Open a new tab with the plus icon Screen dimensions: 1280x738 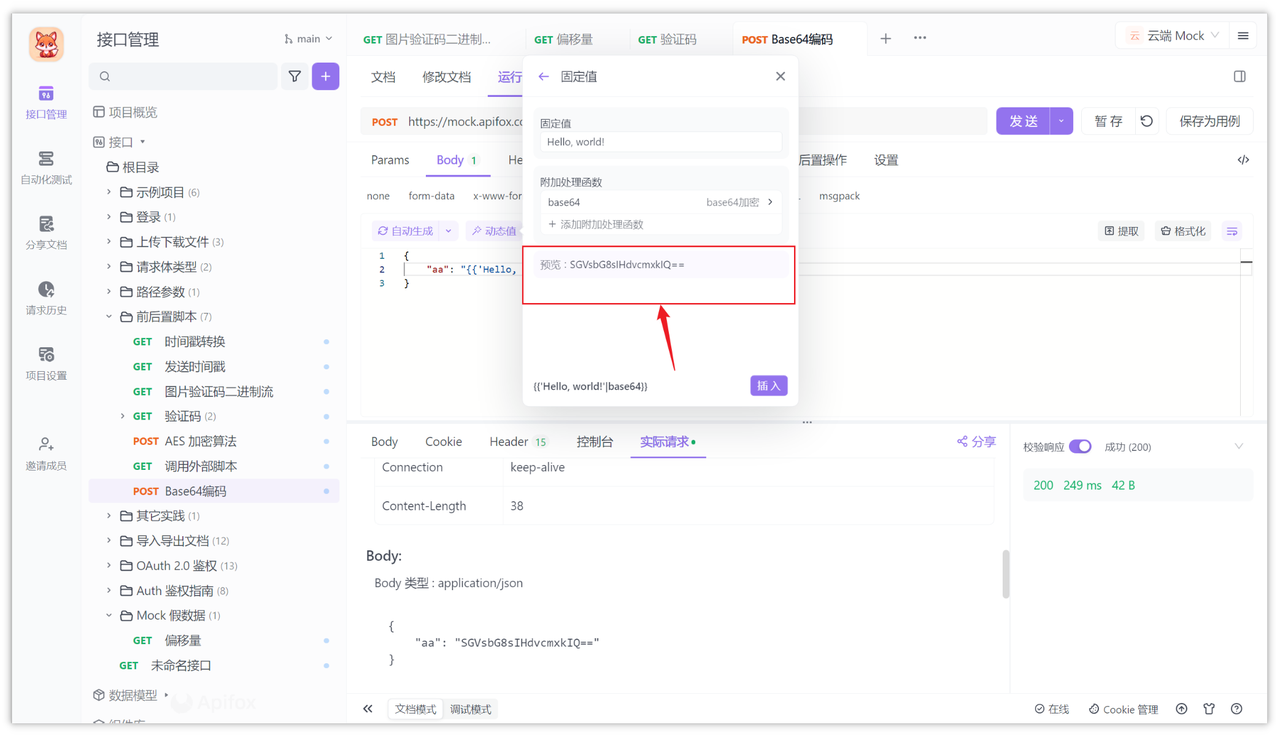[885, 38]
